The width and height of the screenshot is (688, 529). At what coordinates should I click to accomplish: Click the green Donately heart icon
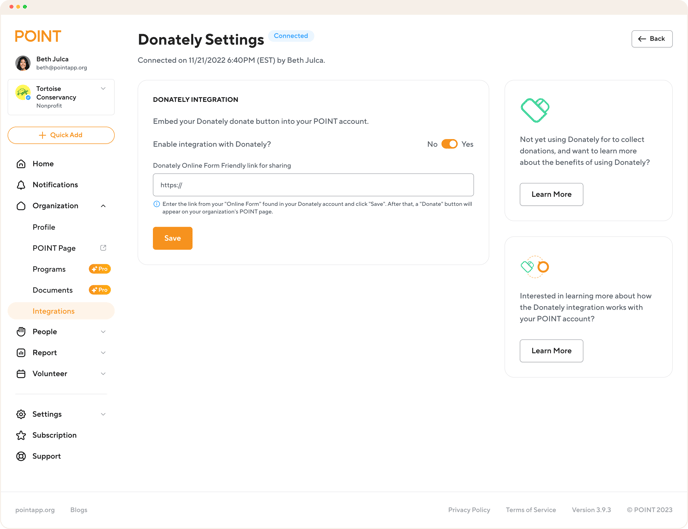point(535,110)
